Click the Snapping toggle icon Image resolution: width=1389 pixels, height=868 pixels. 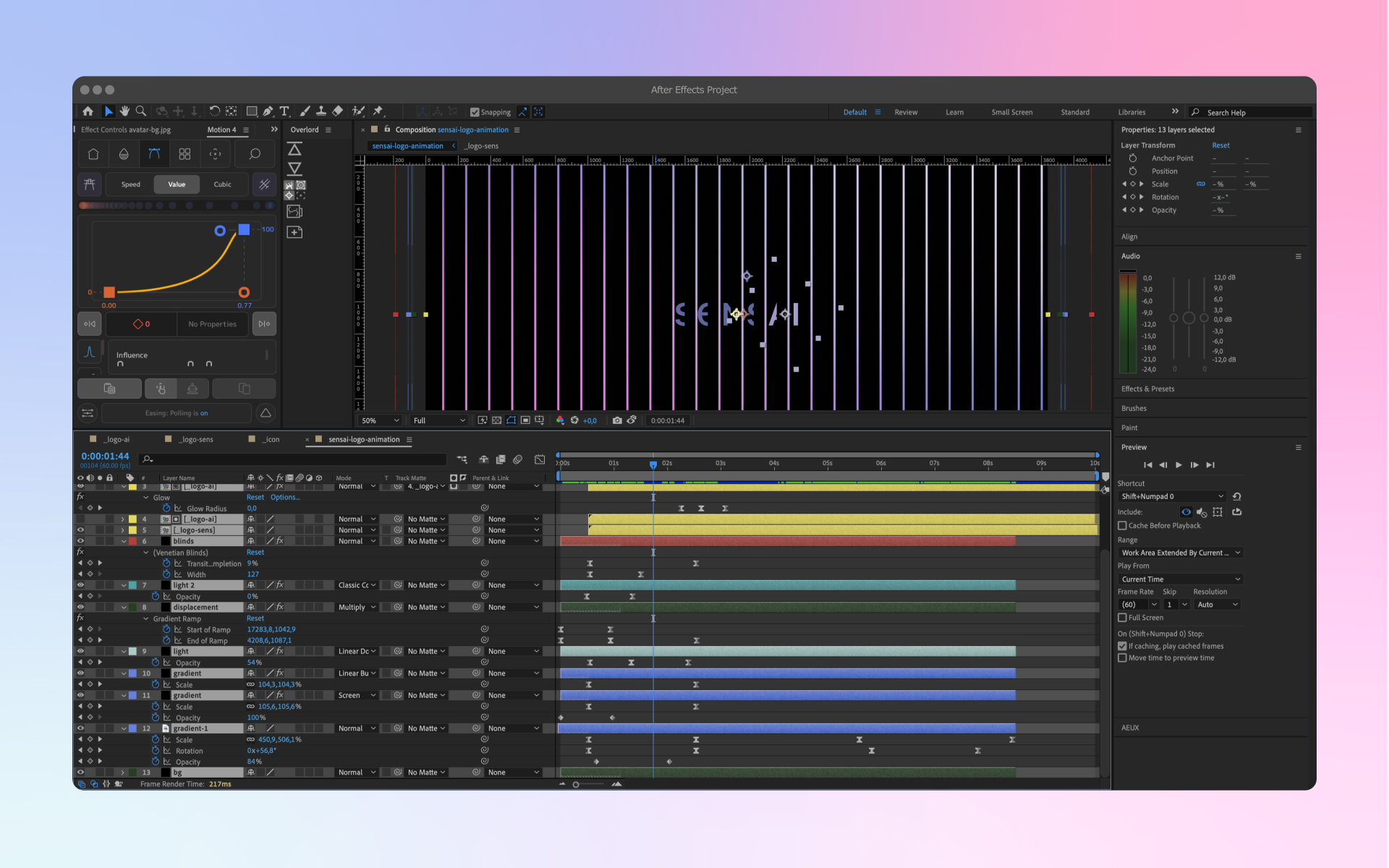coord(472,111)
